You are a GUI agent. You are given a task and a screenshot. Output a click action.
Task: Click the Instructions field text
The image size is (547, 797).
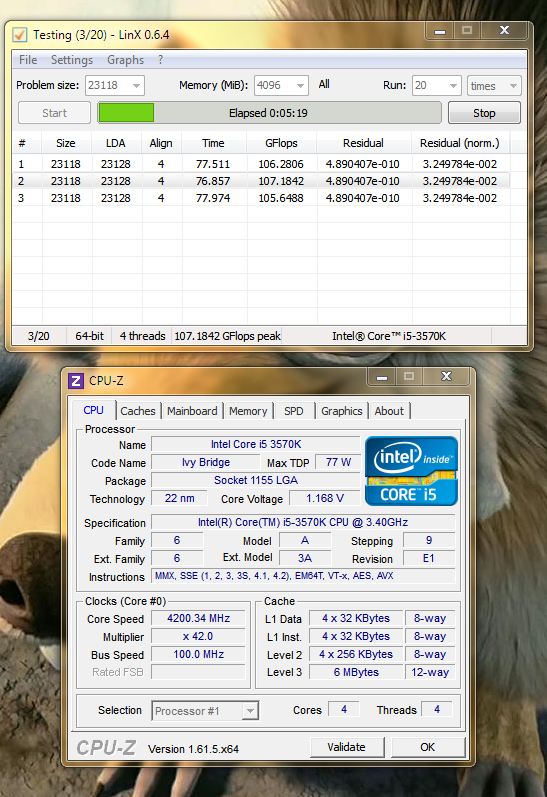click(303, 576)
